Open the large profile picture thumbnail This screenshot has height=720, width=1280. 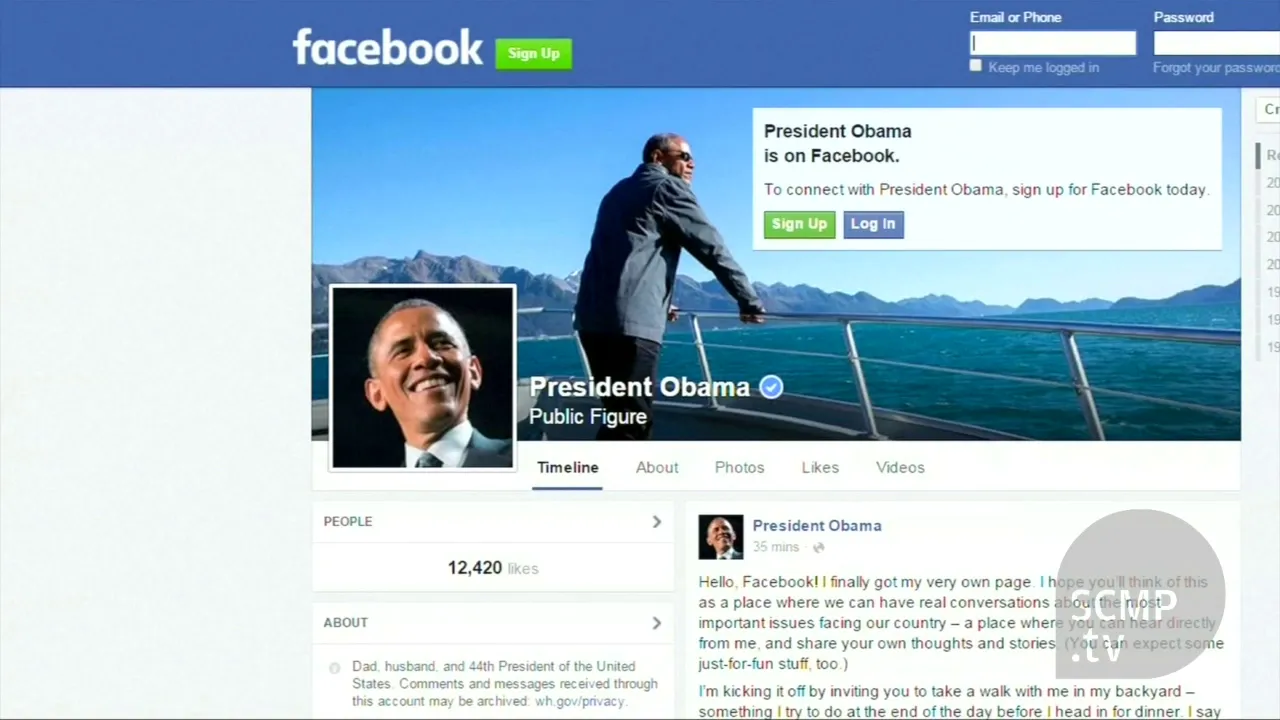click(422, 377)
